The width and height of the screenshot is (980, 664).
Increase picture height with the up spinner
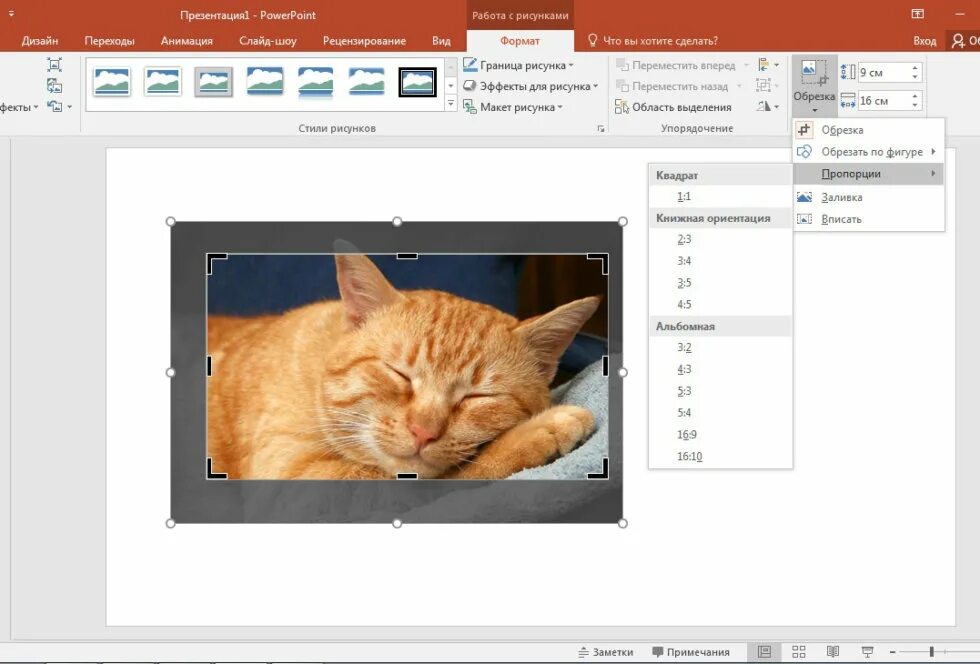[915, 68]
